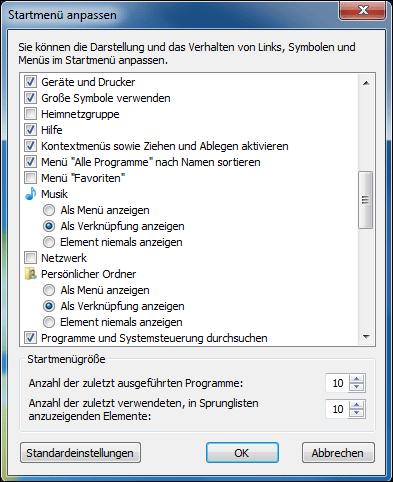Uncheck the Geräte und Drucker checkbox
This screenshot has height=482, width=393.
(x=30, y=82)
